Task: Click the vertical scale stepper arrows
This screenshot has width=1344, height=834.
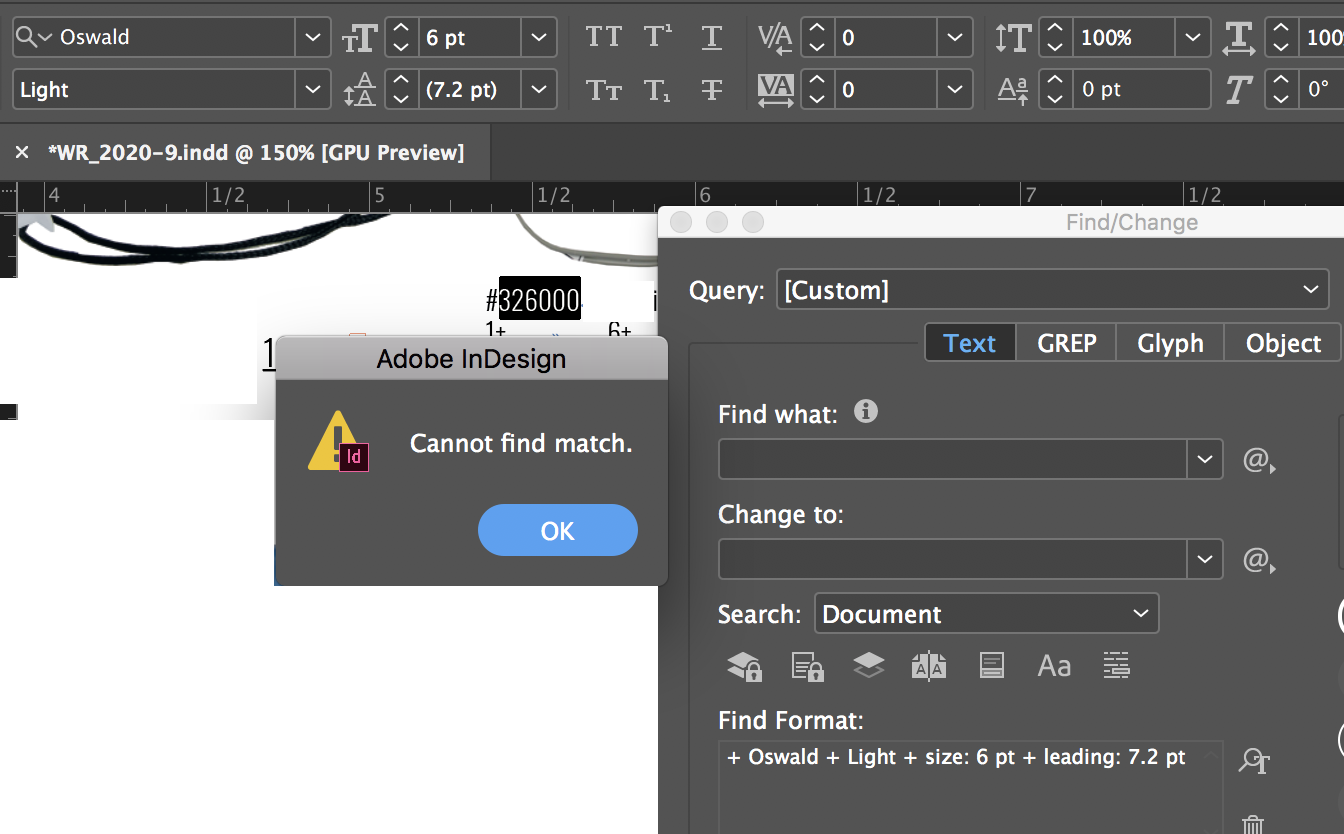Action: (x=1055, y=38)
